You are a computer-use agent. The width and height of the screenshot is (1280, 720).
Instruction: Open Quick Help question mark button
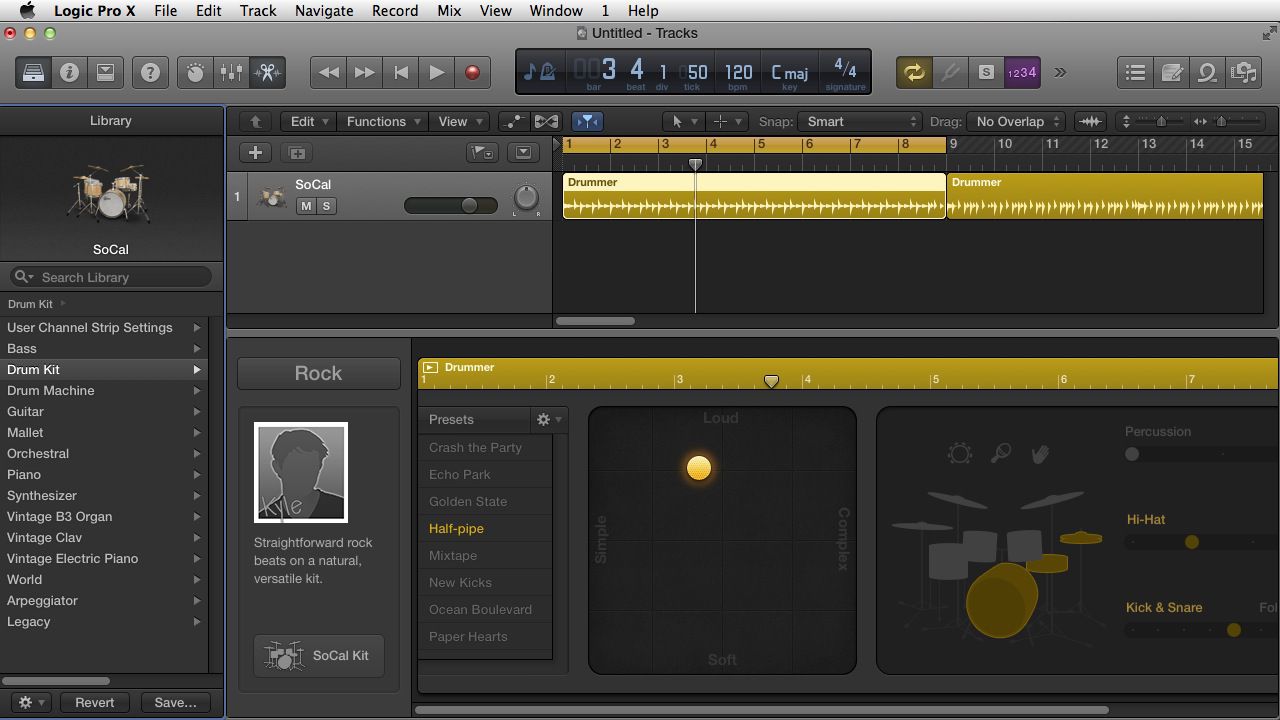150,72
